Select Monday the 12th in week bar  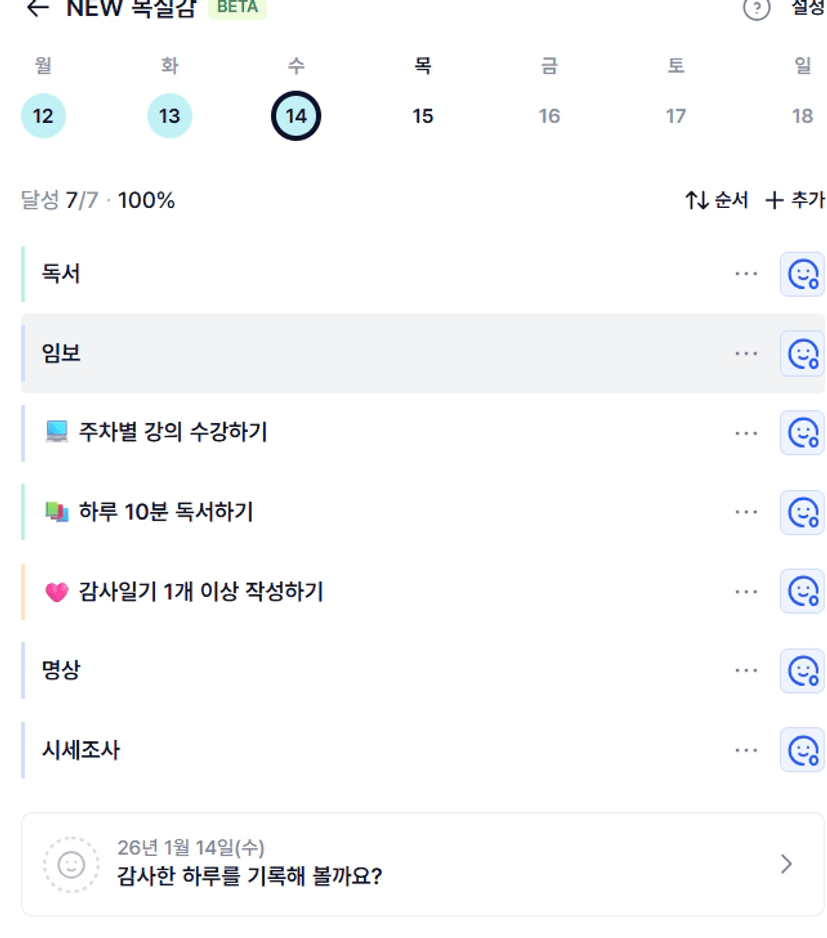43,116
